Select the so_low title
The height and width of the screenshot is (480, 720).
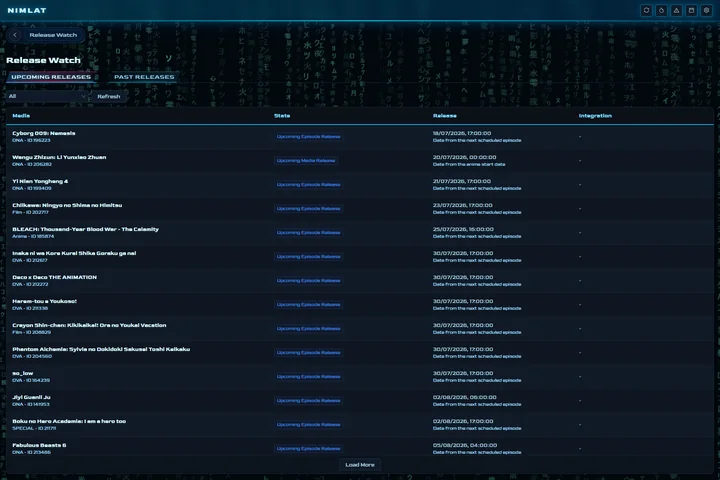pyautogui.click(x=22, y=373)
